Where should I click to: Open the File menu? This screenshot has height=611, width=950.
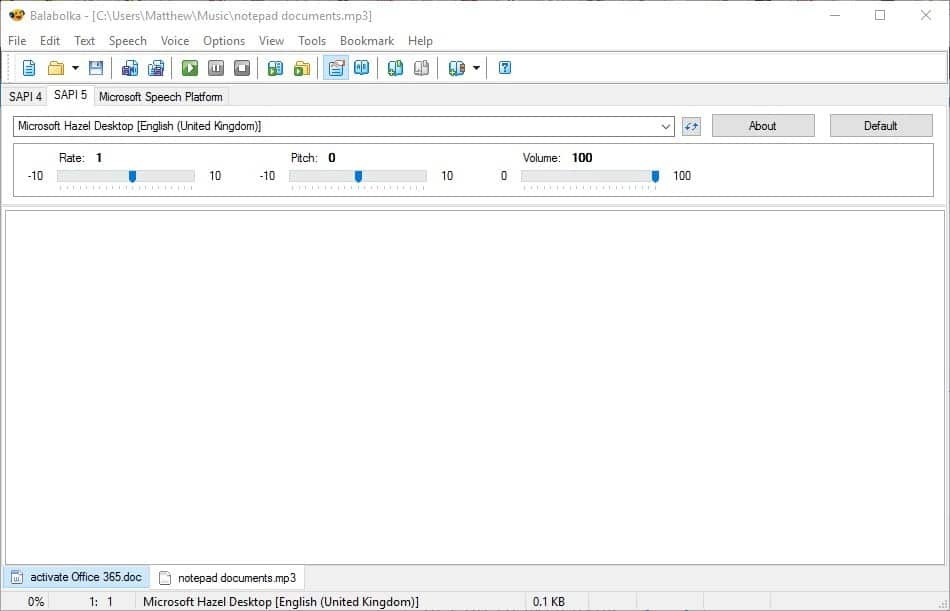[x=17, y=41]
